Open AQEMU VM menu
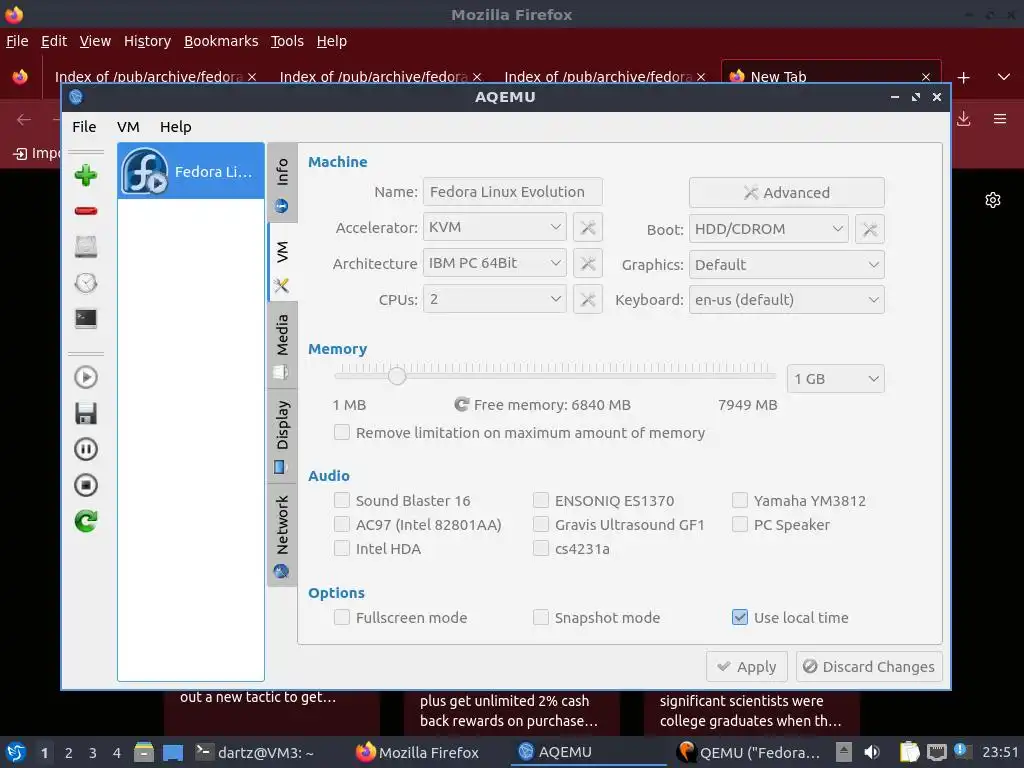1024x768 pixels. [x=129, y=127]
